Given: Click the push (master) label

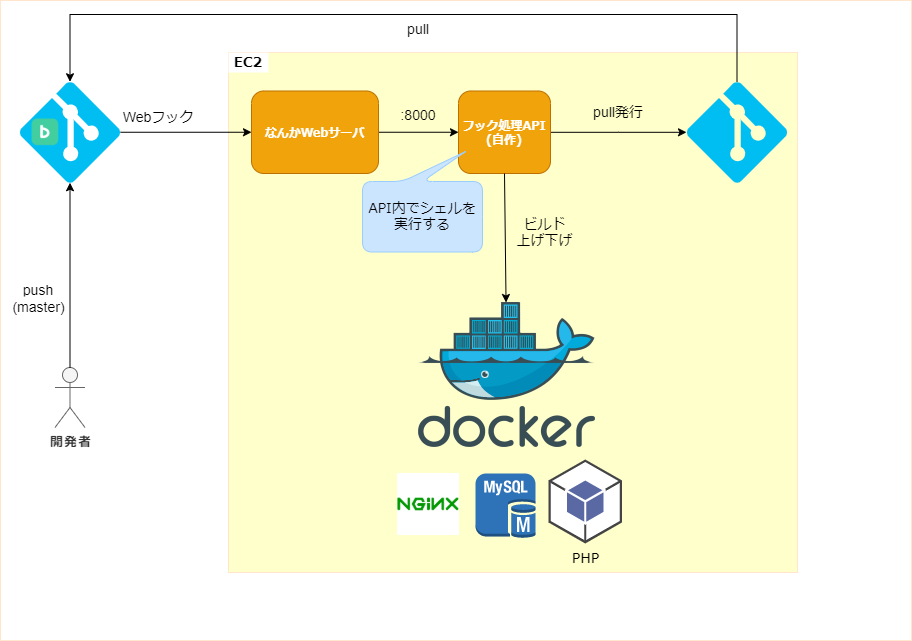Looking at the screenshot, I should [x=37, y=298].
